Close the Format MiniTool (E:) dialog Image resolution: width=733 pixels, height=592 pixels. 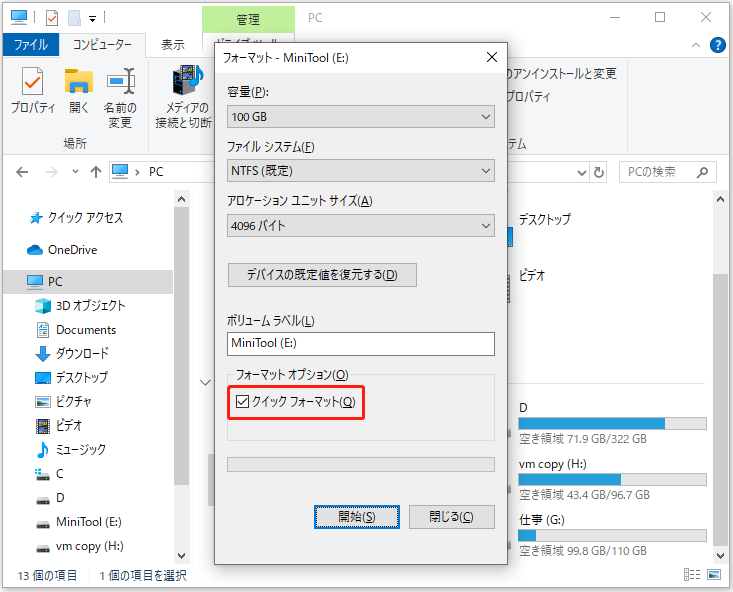click(x=491, y=57)
